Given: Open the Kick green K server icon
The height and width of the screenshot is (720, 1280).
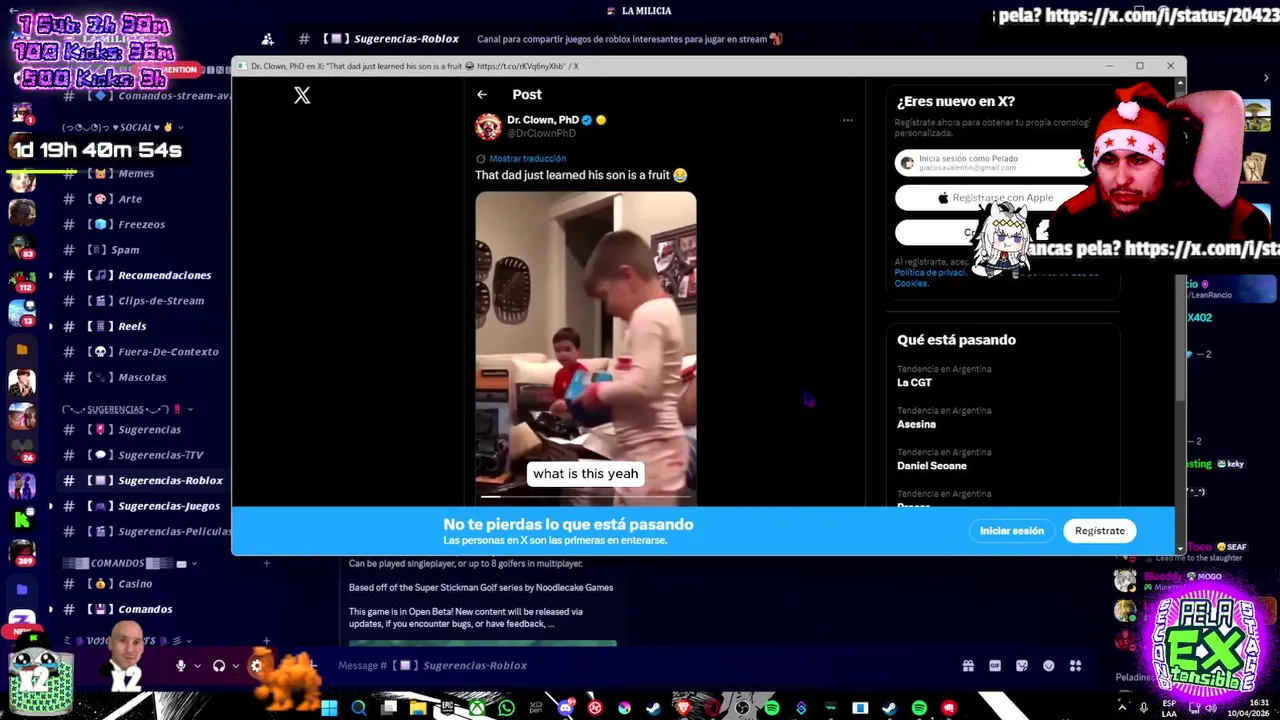Looking at the screenshot, I should click(22, 518).
